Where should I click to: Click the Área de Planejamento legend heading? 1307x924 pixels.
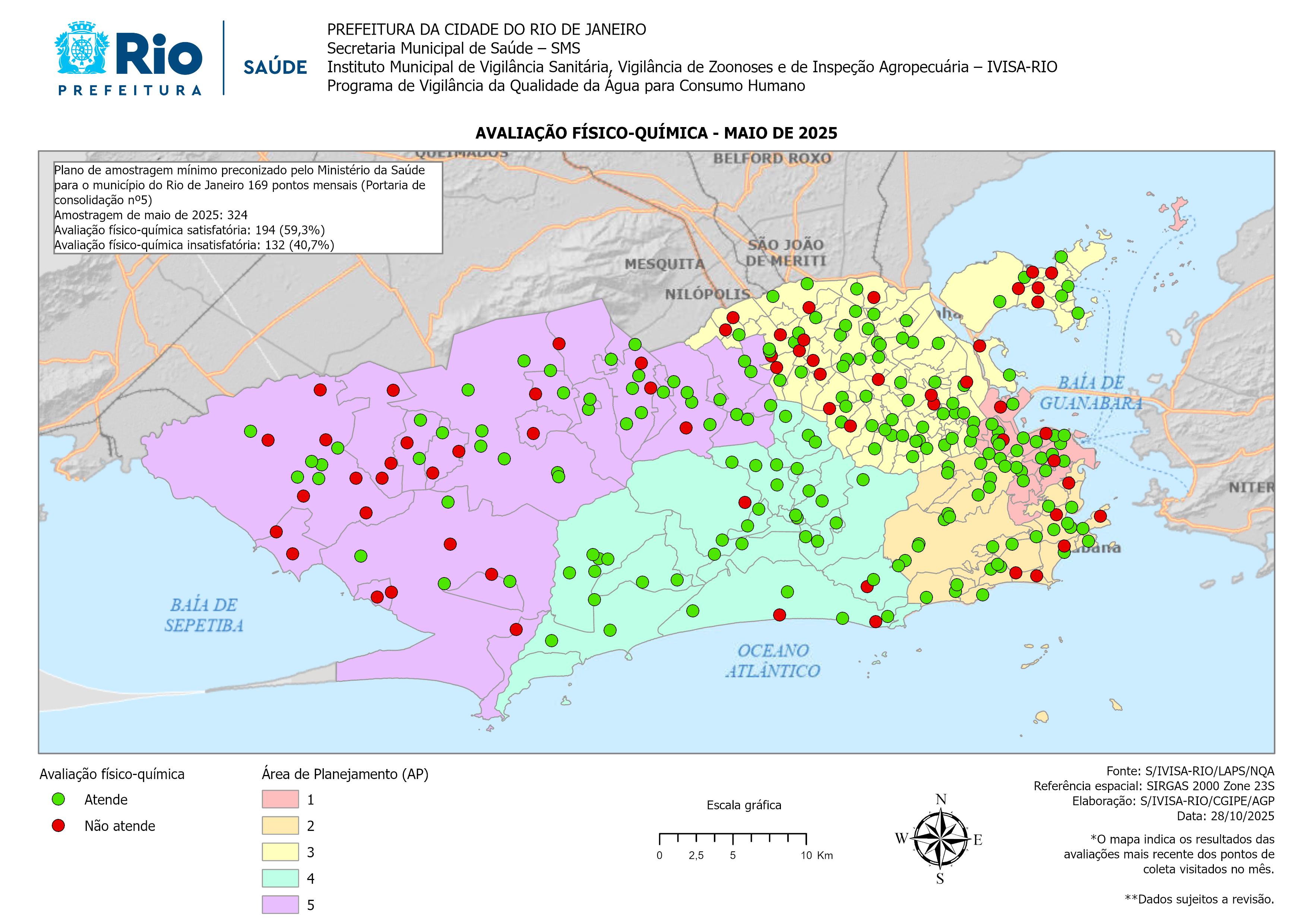point(345,774)
